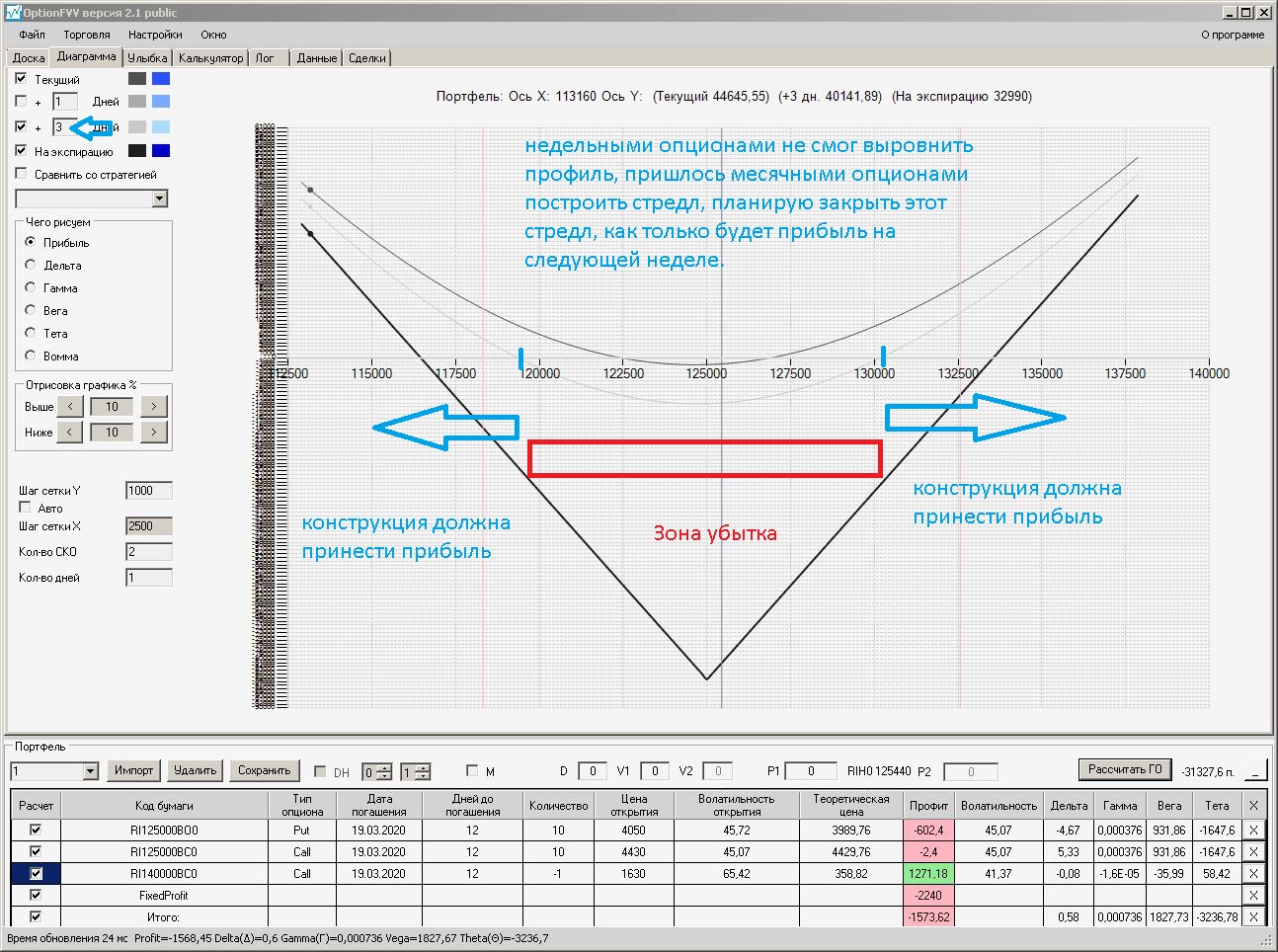1278x952 pixels.
Task: Click the P1 value input field
Action: tap(812, 771)
